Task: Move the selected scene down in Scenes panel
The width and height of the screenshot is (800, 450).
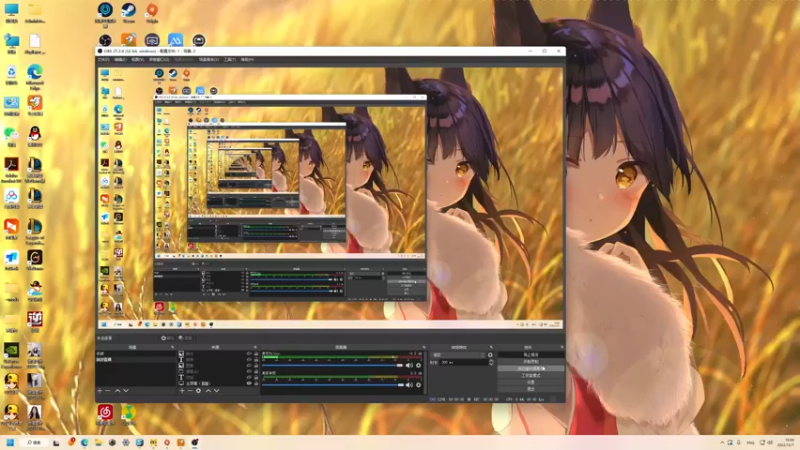Action: (x=126, y=391)
